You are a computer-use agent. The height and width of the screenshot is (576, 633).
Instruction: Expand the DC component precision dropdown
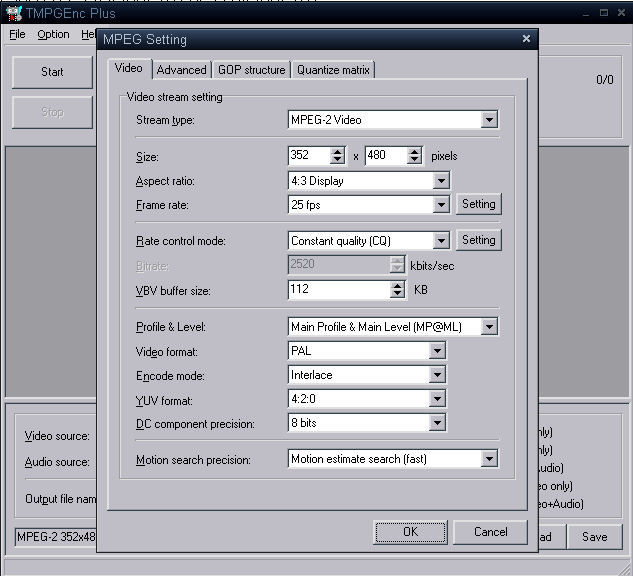(x=437, y=423)
